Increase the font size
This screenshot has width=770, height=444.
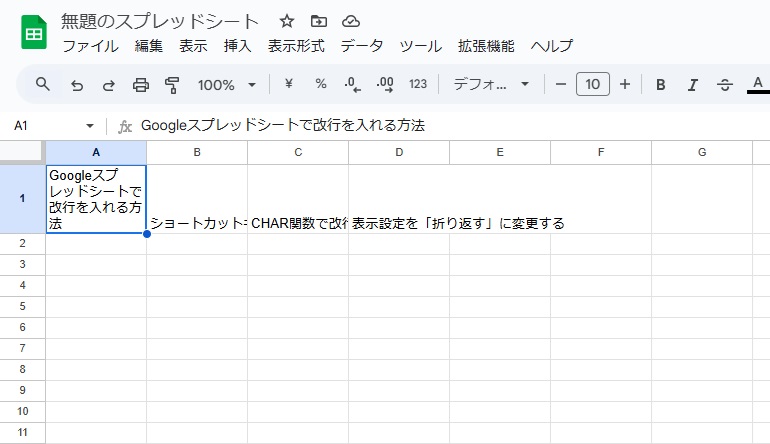pos(625,84)
